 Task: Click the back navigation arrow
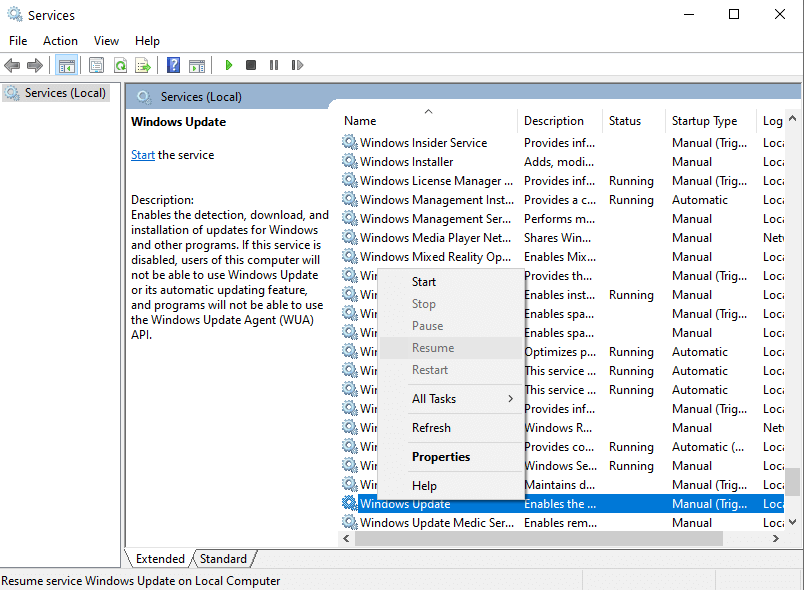click(x=12, y=64)
